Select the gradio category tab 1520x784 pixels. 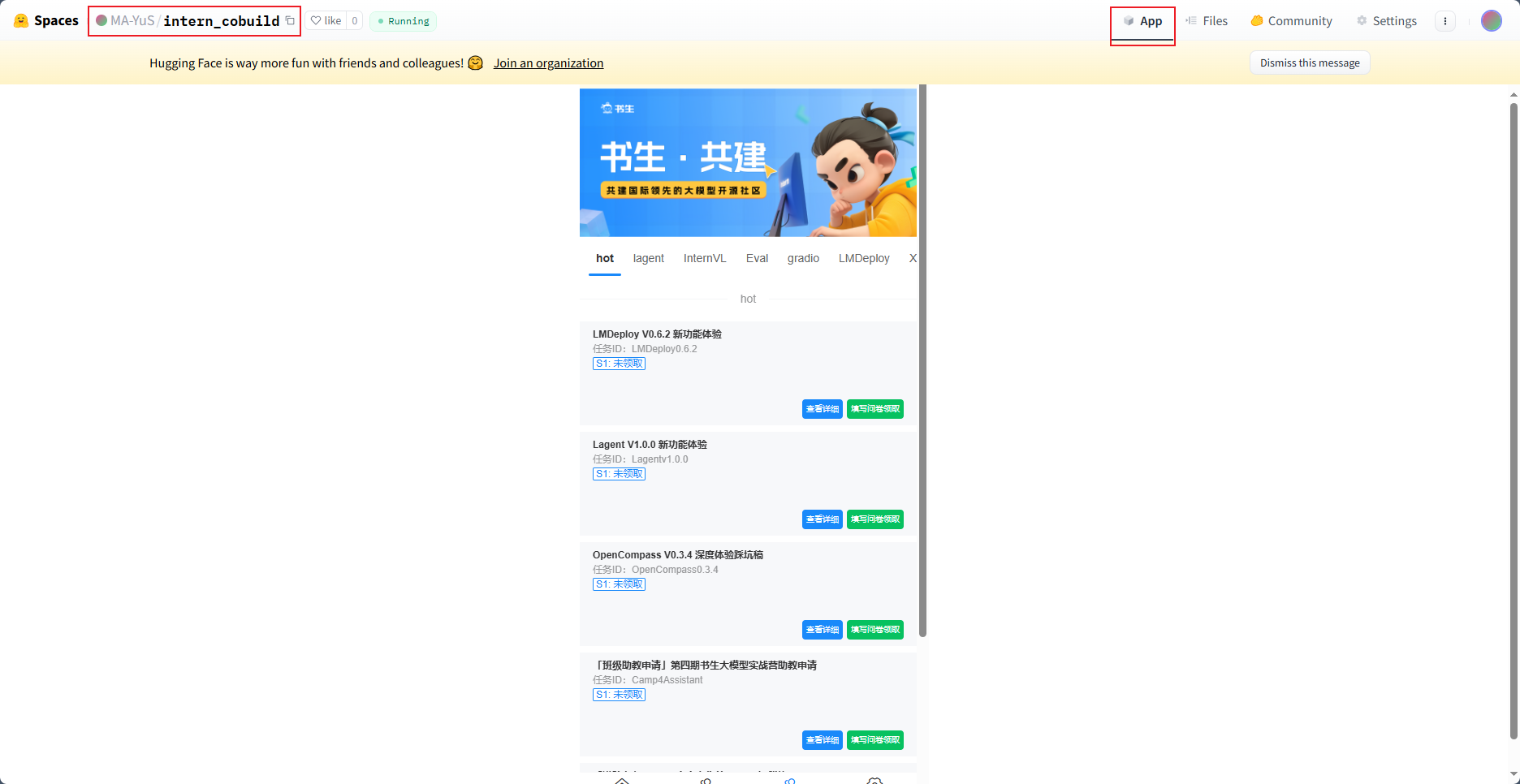click(x=803, y=258)
